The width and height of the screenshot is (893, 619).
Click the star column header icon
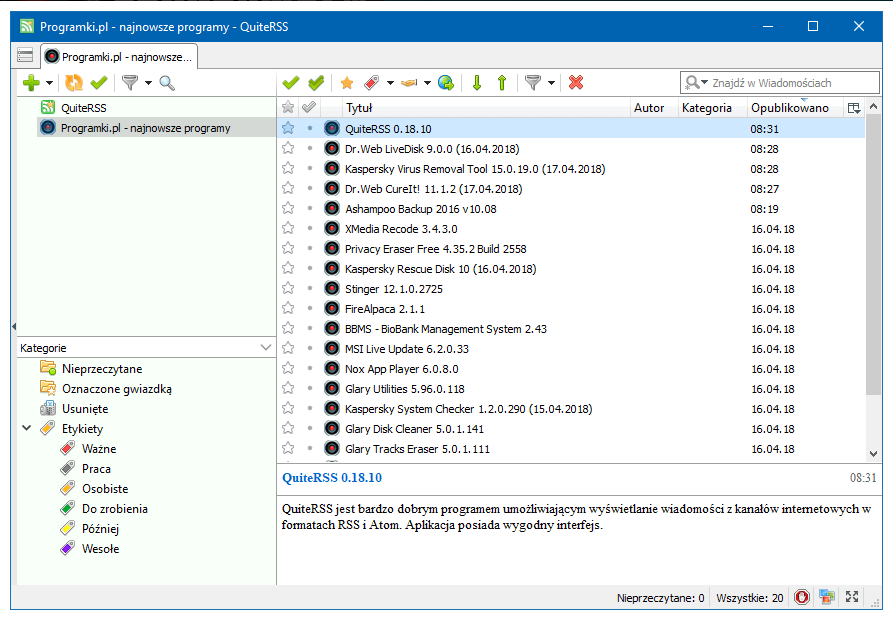click(288, 108)
